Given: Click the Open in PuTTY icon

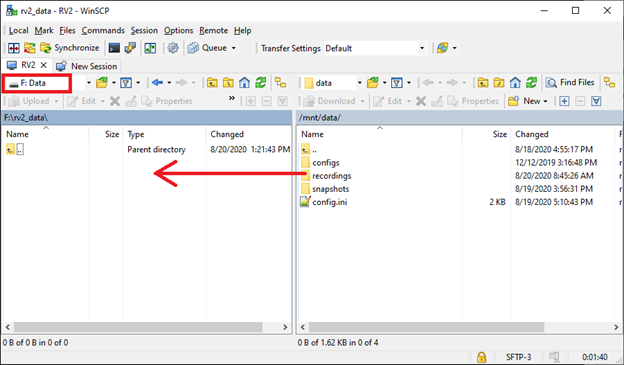Looking at the screenshot, I should (x=130, y=48).
